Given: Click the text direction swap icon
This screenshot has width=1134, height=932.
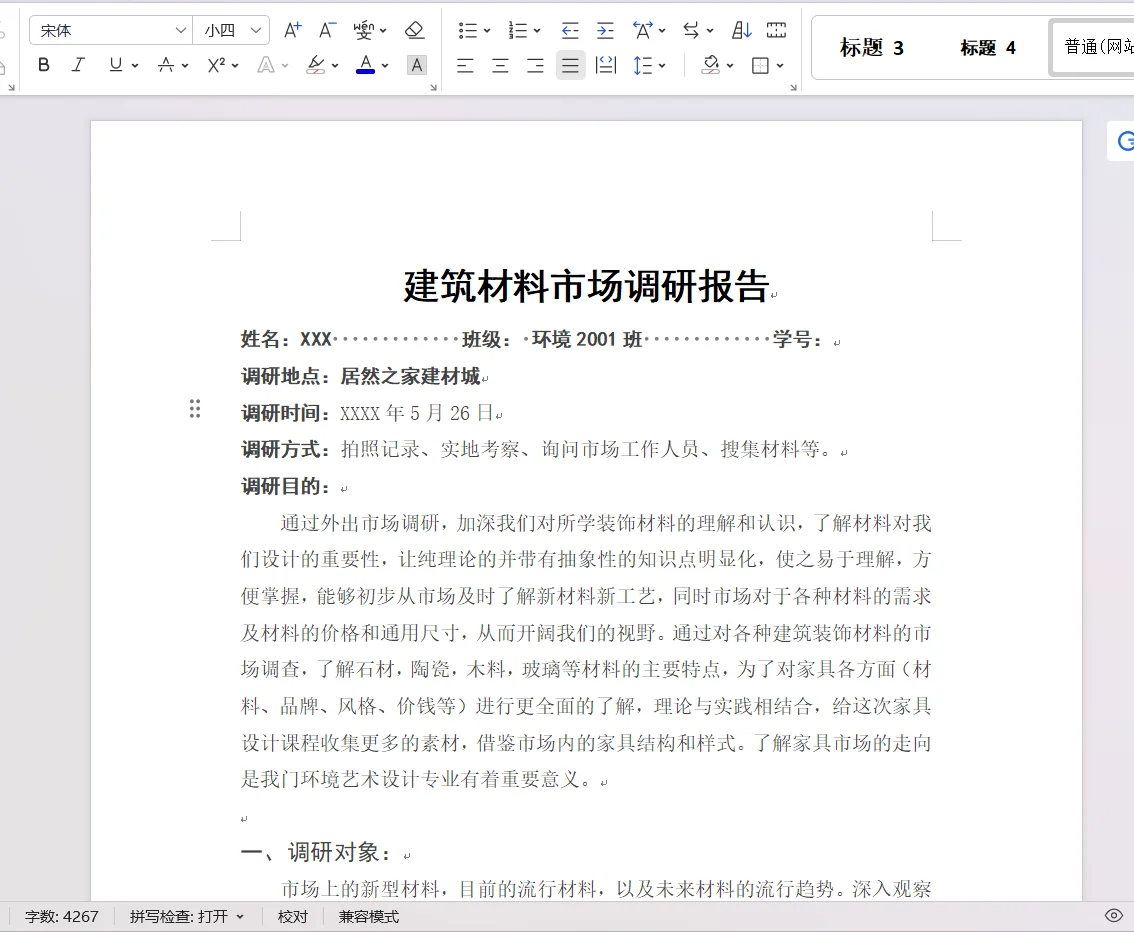Looking at the screenshot, I should click(x=691, y=30).
